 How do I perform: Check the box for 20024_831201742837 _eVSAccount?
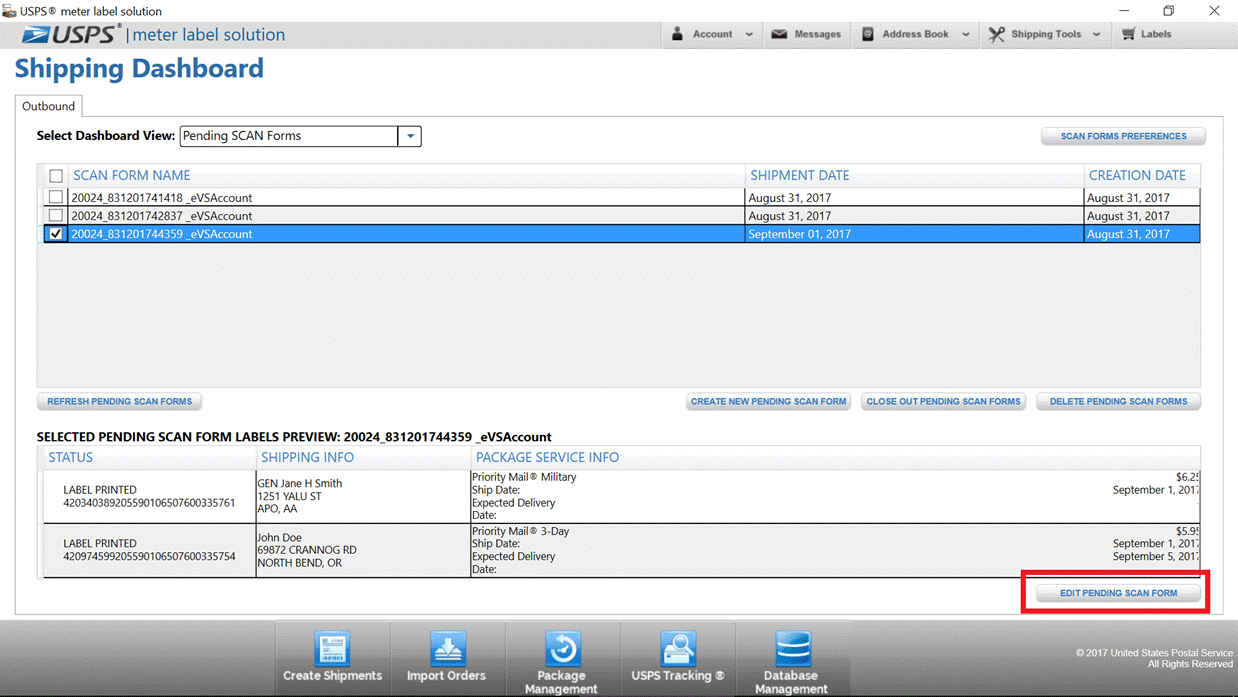point(56,216)
